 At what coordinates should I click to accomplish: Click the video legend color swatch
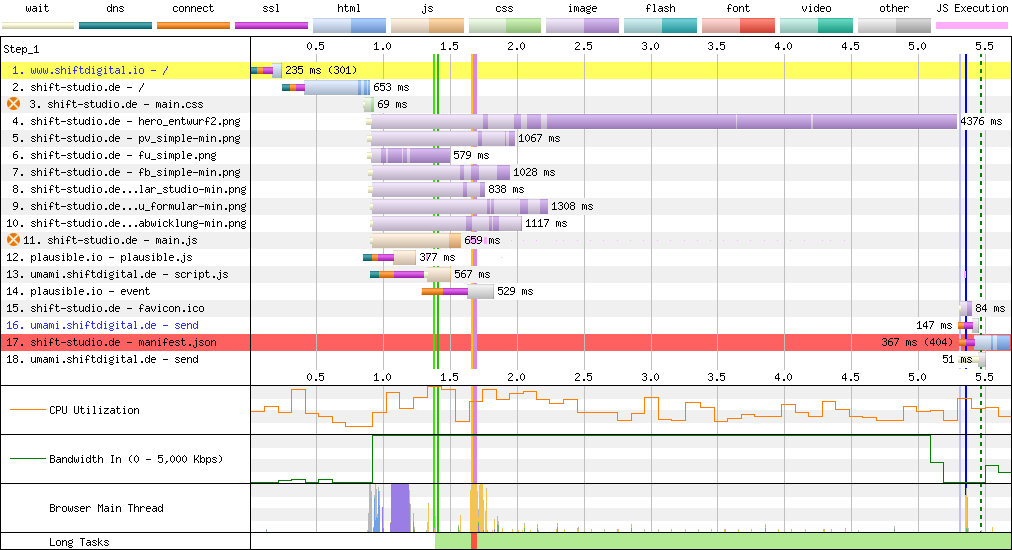coord(816,26)
